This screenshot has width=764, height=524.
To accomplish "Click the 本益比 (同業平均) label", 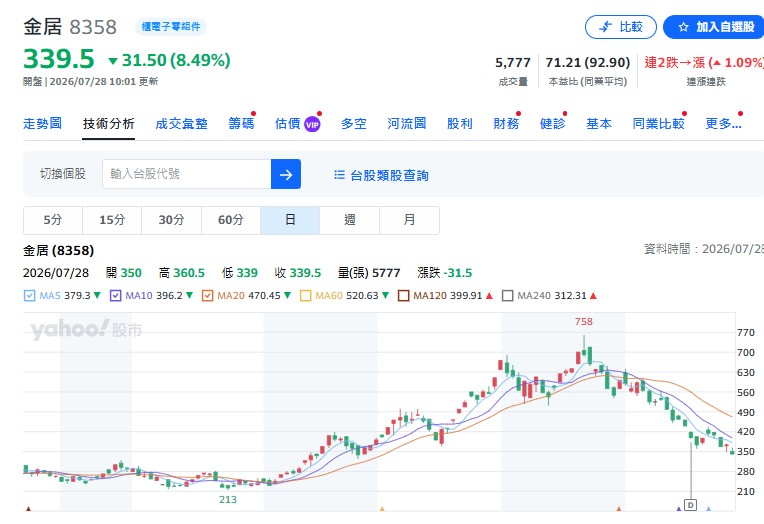I will [588, 82].
